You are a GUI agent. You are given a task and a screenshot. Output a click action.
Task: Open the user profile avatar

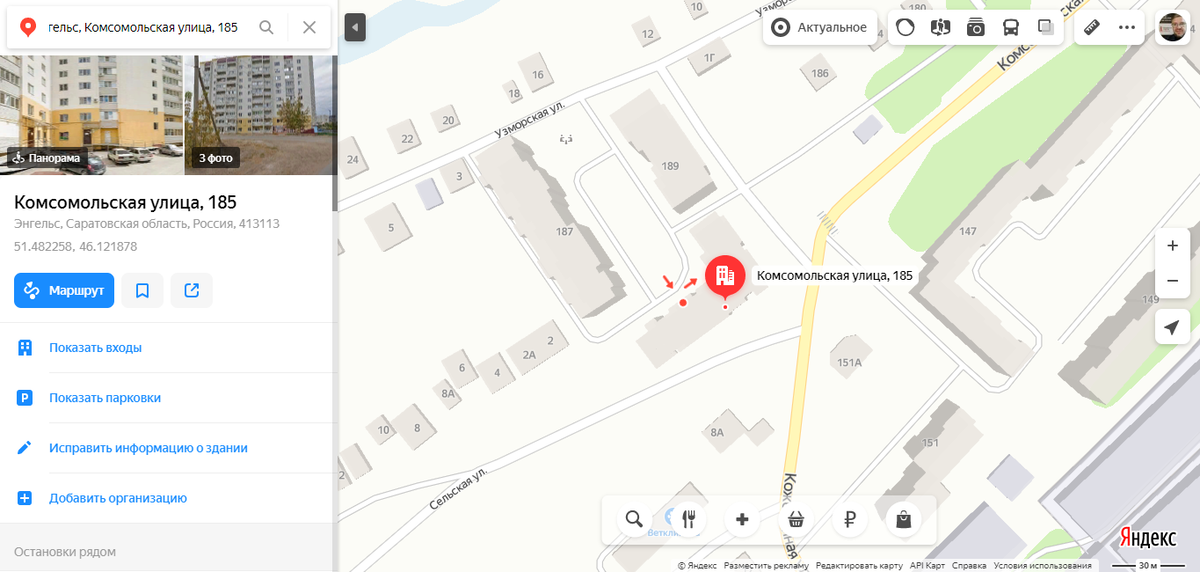point(1172,27)
